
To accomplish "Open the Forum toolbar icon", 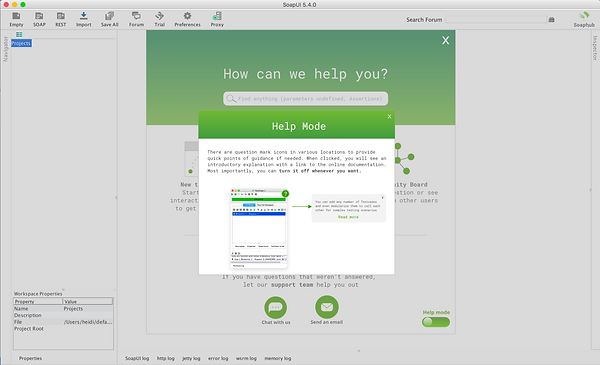I will [136, 19].
